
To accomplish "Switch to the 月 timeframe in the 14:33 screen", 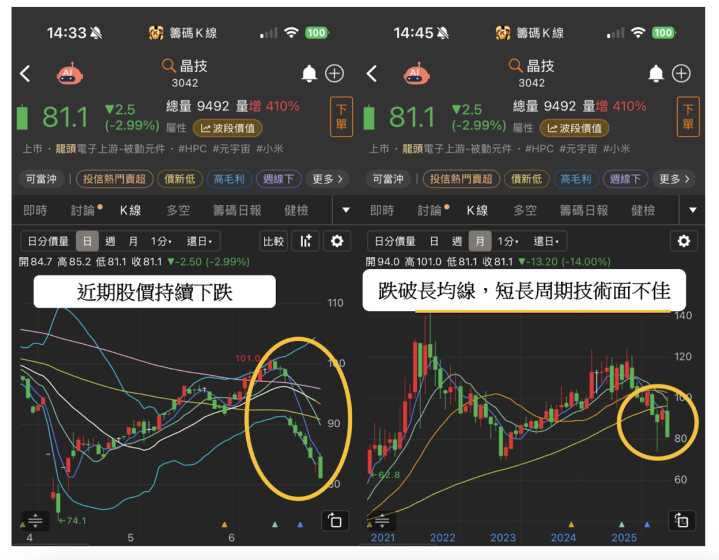I will pos(133,241).
